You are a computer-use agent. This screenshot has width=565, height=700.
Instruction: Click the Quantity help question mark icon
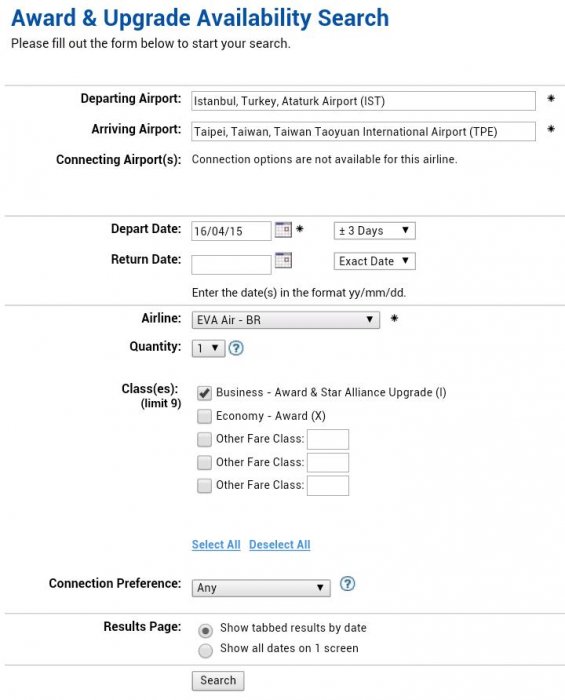click(x=236, y=348)
